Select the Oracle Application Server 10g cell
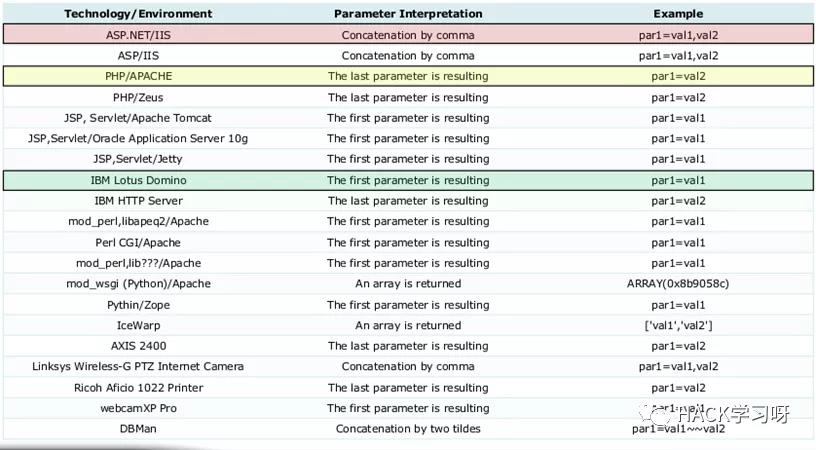 click(x=138, y=139)
